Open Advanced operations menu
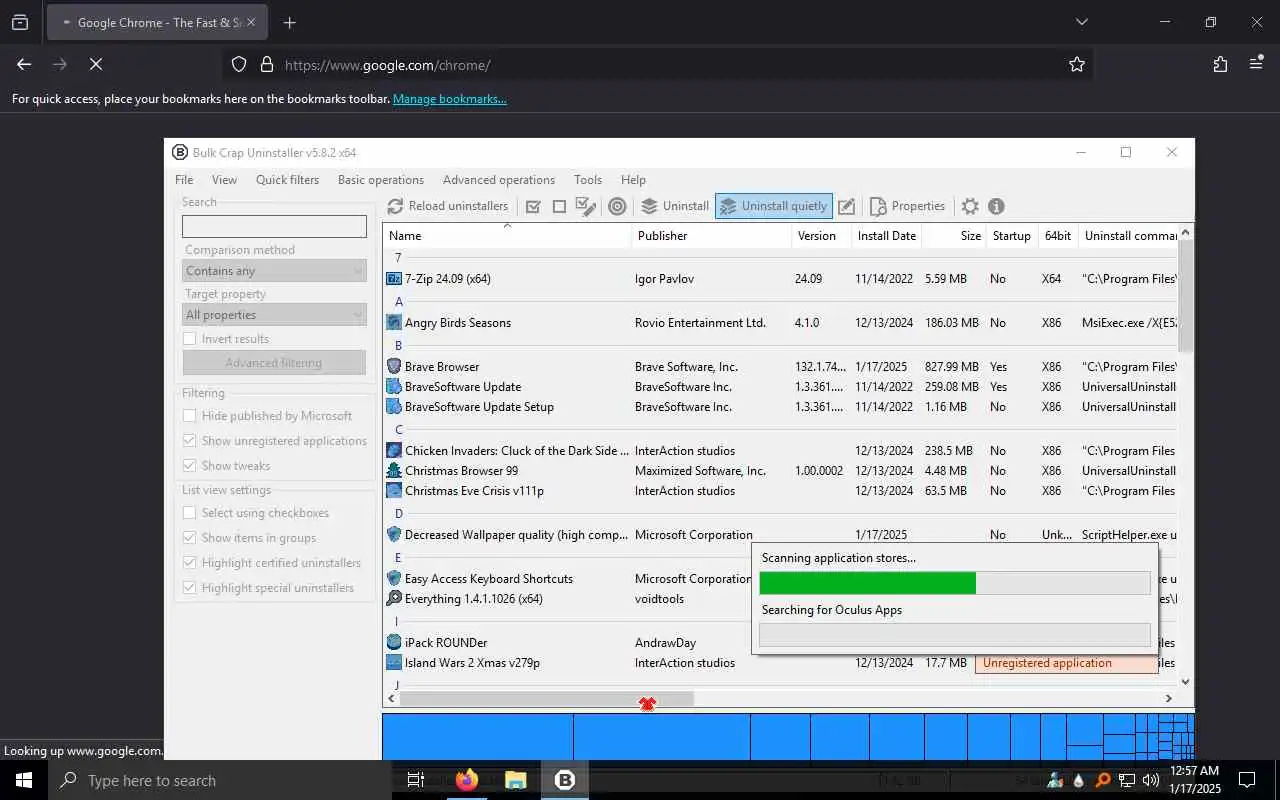Screen dimensions: 1280x800 tap(499, 180)
